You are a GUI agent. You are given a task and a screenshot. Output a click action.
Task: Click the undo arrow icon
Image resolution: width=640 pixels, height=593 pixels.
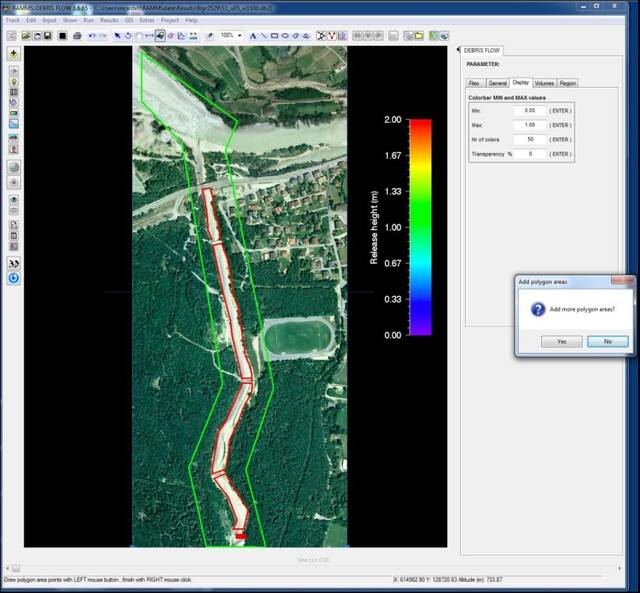pos(92,36)
